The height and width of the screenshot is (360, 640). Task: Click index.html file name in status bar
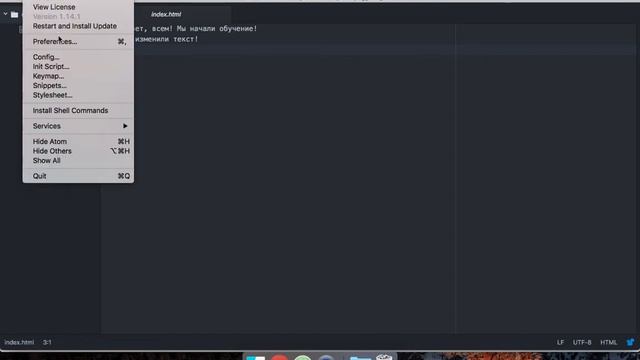[19, 342]
